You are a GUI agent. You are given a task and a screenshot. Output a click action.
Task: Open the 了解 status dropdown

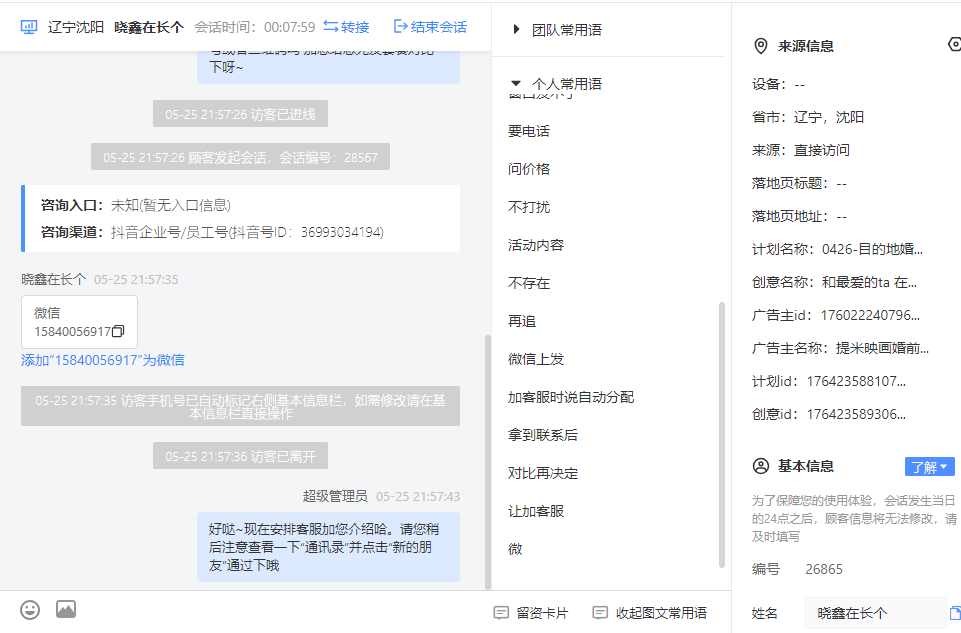[930, 467]
